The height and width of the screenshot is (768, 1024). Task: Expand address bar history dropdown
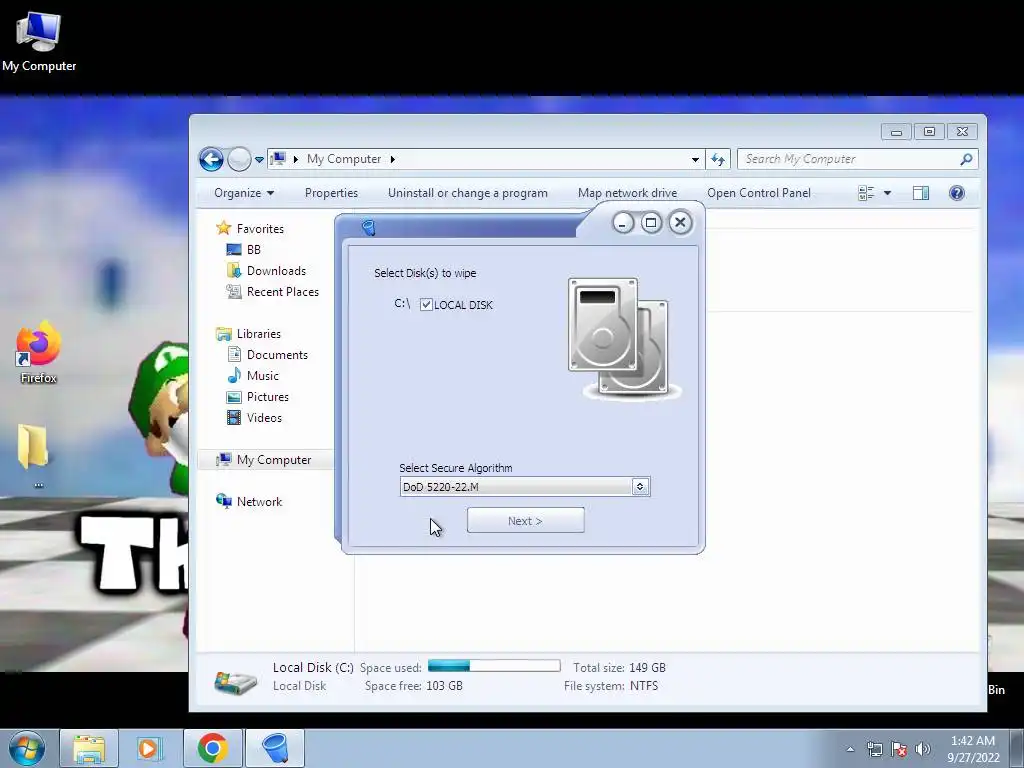[695, 159]
